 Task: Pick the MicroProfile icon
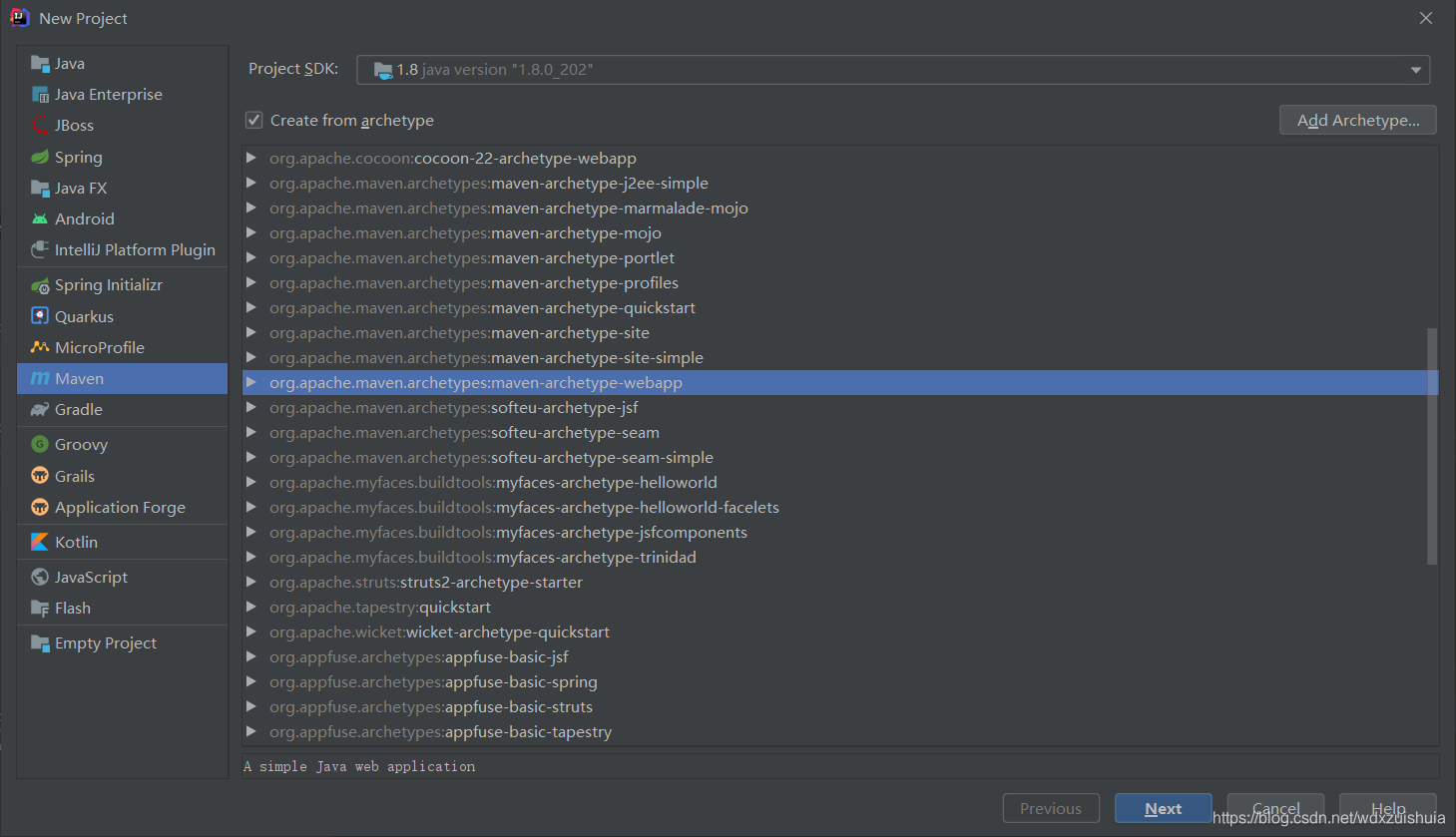click(40, 347)
